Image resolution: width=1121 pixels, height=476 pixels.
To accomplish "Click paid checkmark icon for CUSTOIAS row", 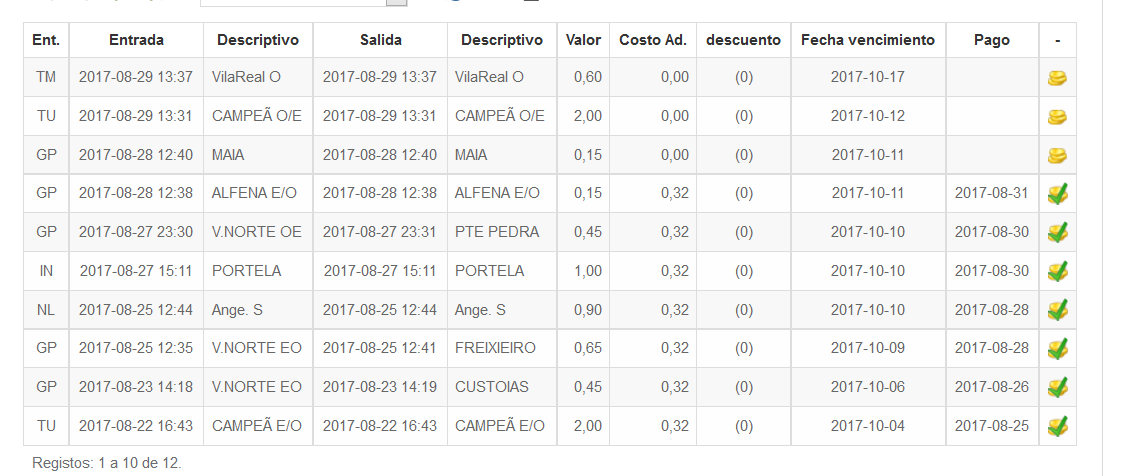I will pyautogui.click(x=1057, y=387).
